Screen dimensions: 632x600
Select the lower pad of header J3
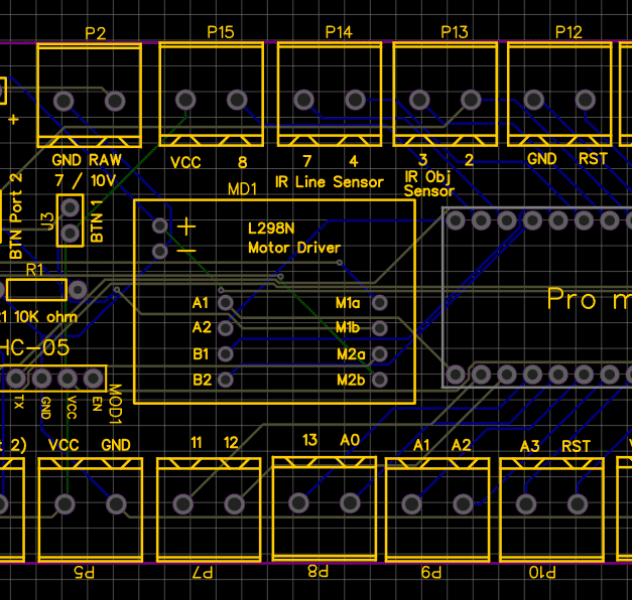tap(70, 233)
